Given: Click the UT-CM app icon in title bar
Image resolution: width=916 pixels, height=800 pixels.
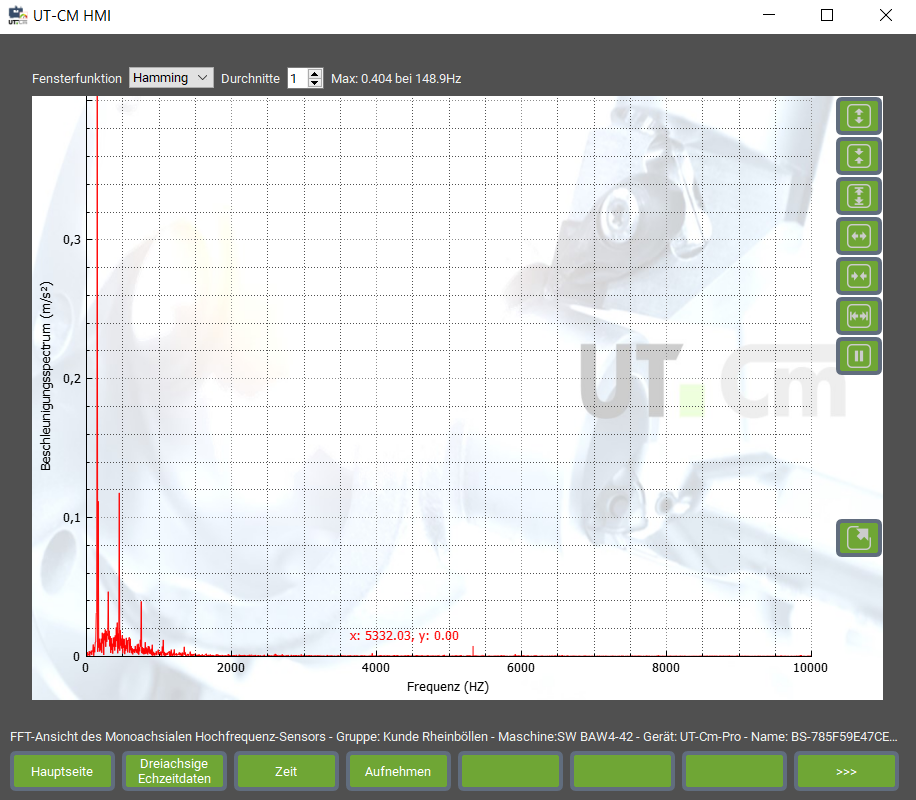Looking at the screenshot, I should 17,15.
